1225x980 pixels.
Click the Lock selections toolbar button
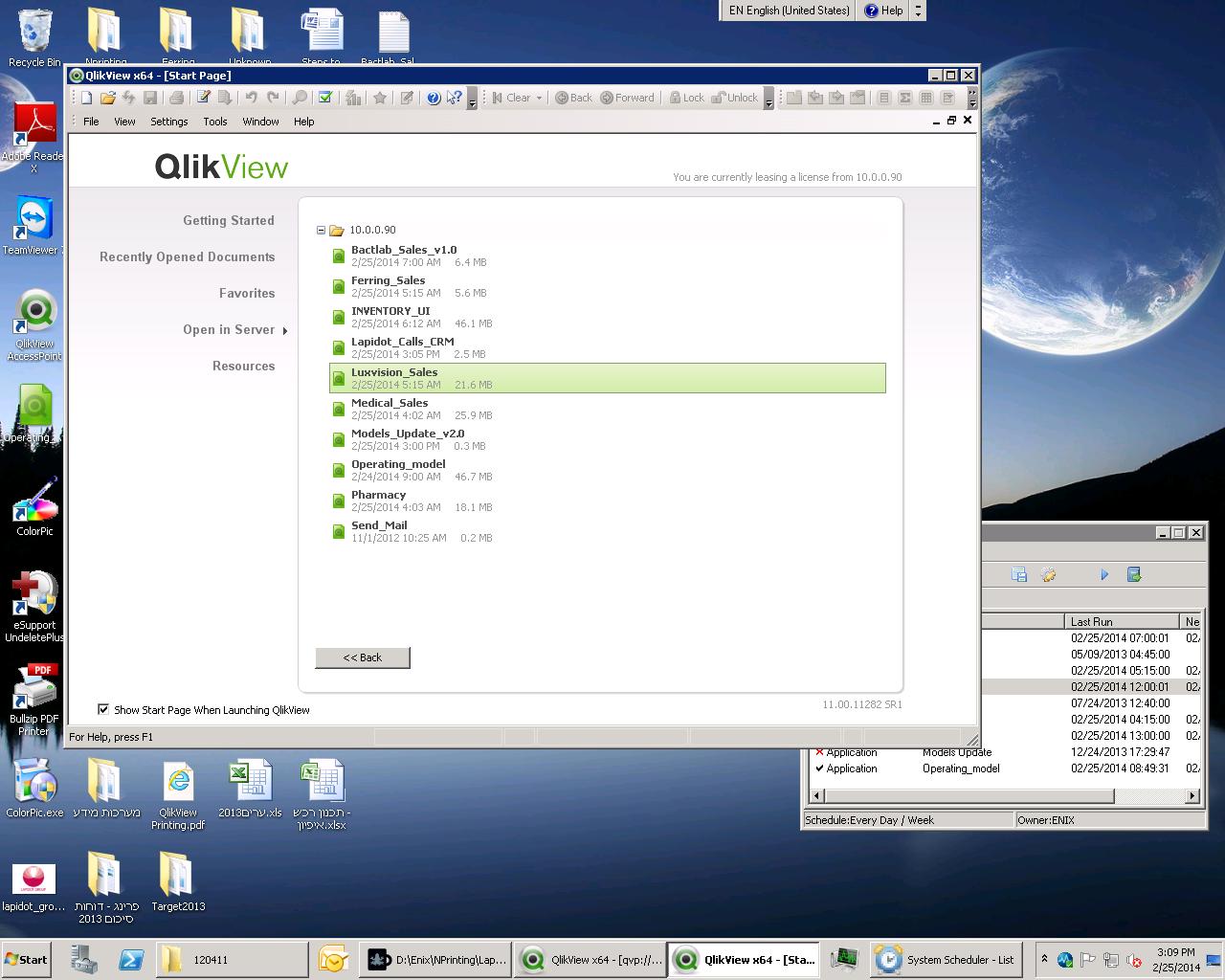pos(686,98)
